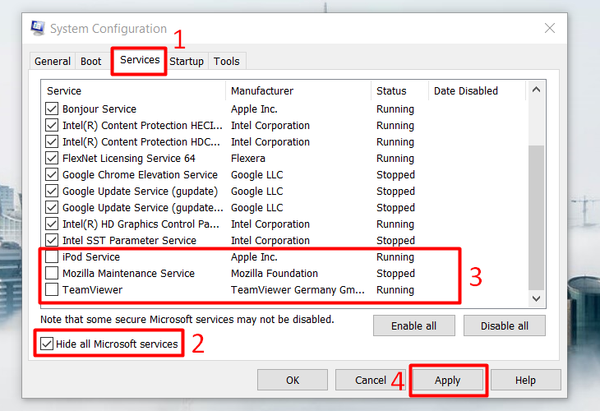Click the Date Disabled column header
This screenshot has width=600, height=411.
(476, 91)
